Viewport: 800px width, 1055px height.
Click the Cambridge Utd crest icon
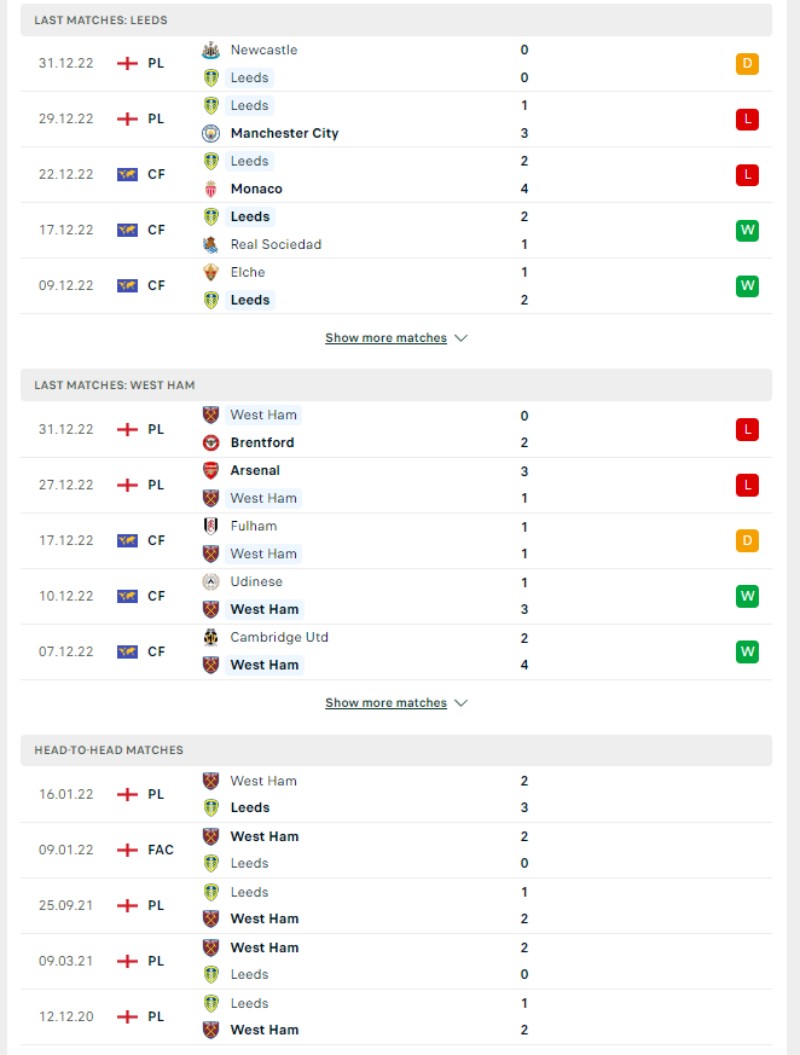(x=211, y=636)
